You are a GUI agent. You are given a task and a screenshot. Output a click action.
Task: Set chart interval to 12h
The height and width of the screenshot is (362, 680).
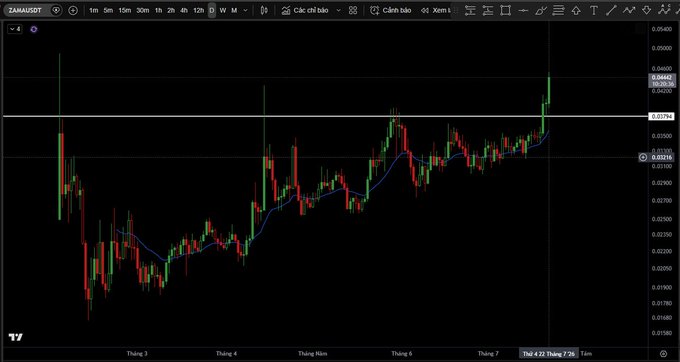(x=198, y=10)
